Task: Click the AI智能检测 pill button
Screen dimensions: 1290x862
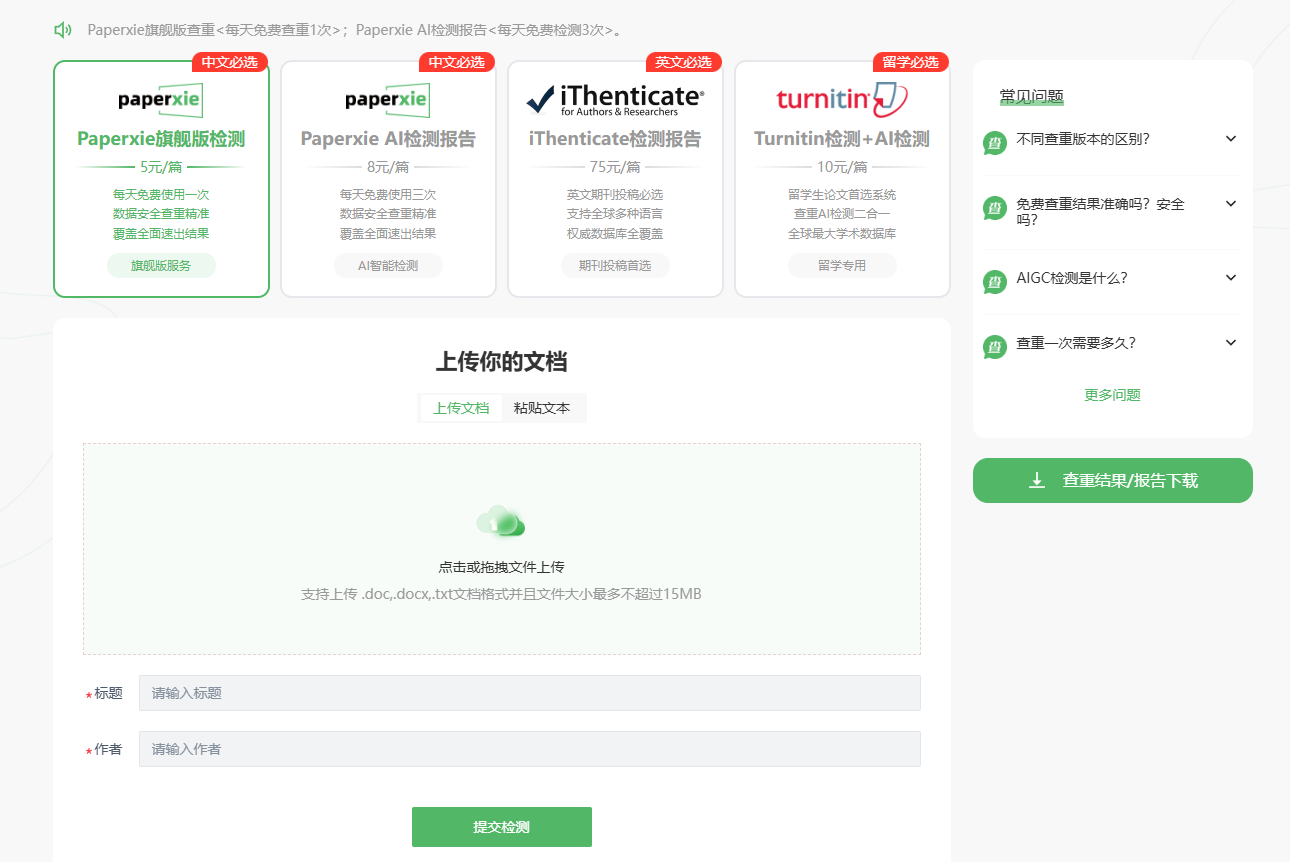Action: (388, 266)
